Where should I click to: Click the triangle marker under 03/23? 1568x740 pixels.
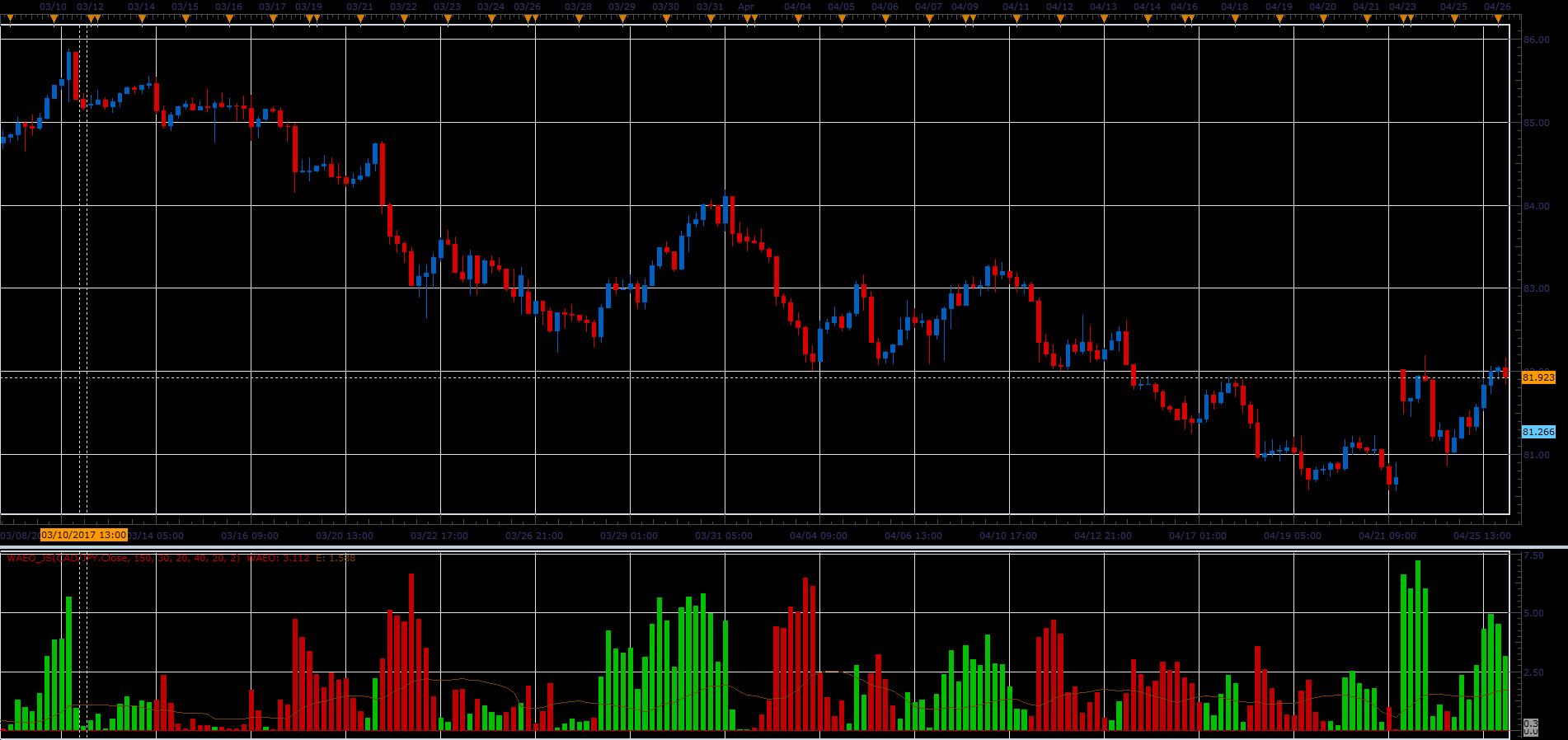tap(448, 19)
